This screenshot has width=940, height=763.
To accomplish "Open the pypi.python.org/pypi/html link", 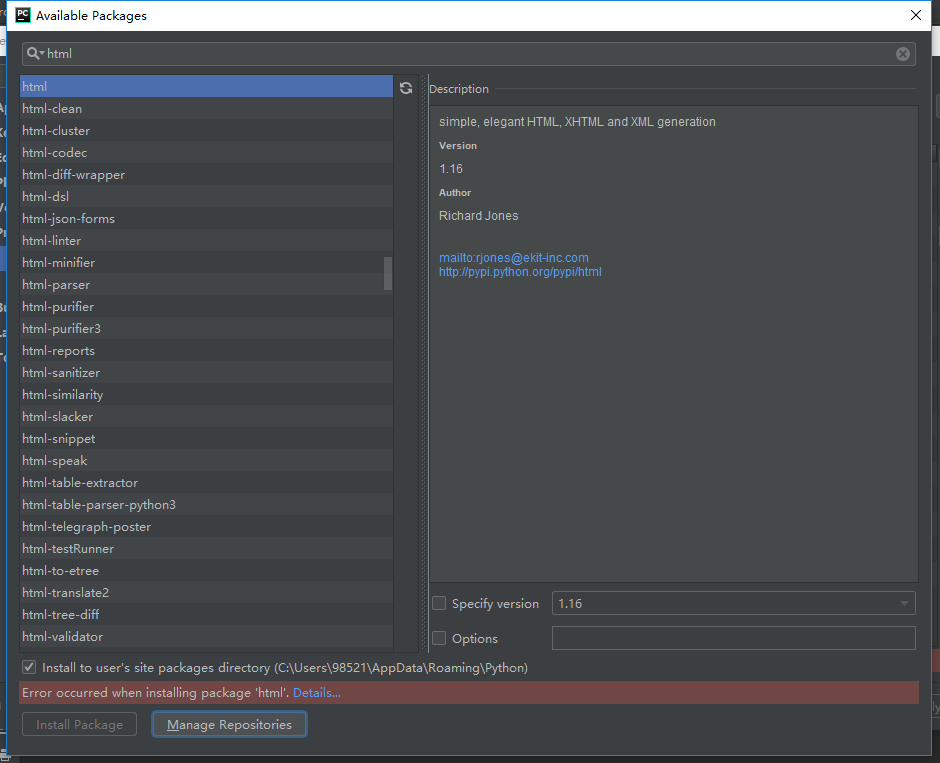I will tap(520, 272).
